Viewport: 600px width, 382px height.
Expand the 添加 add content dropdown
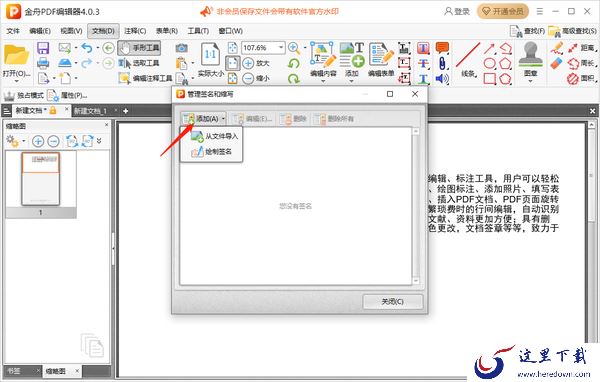[x=352, y=81]
